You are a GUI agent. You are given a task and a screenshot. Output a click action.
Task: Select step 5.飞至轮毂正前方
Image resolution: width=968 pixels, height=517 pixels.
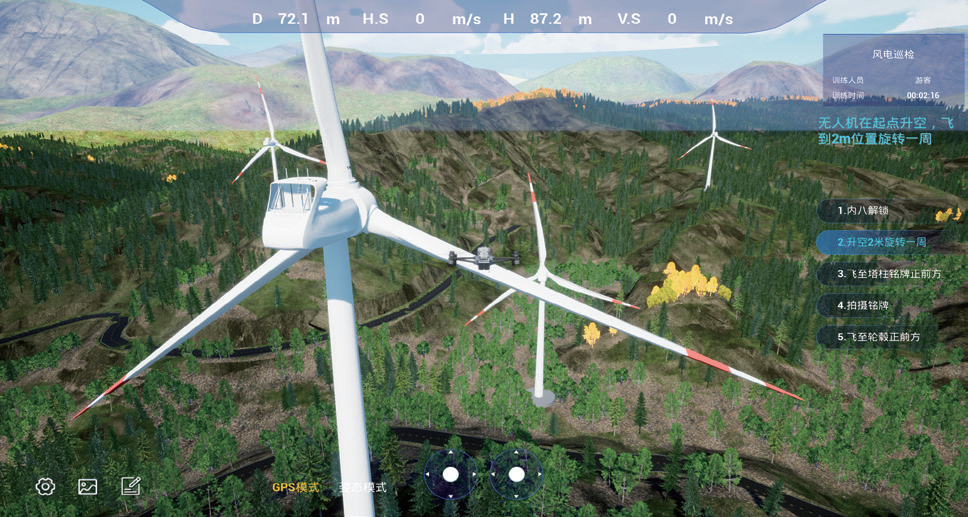tap(878, 337)
